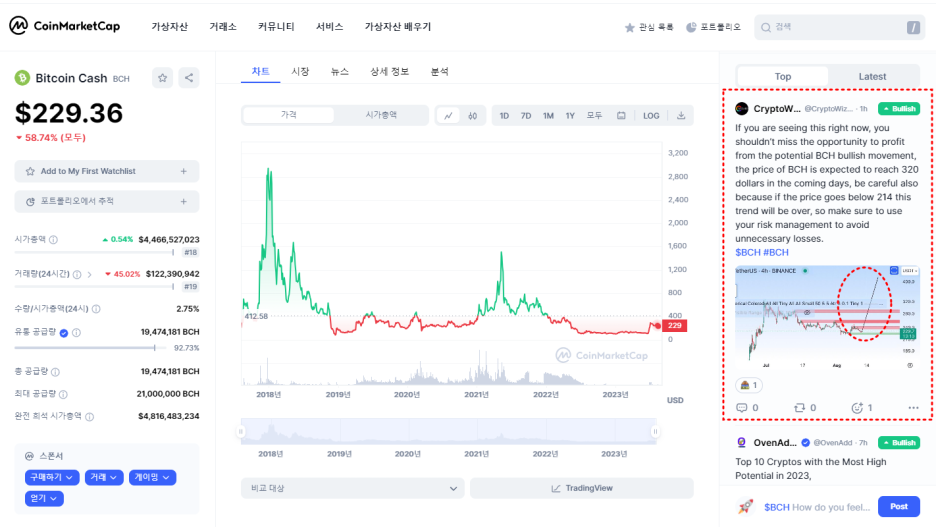Image resolution: width=936 pixels, height=527 pixels.
Task: Open CryptoW post more options
Action: (913, 408)
